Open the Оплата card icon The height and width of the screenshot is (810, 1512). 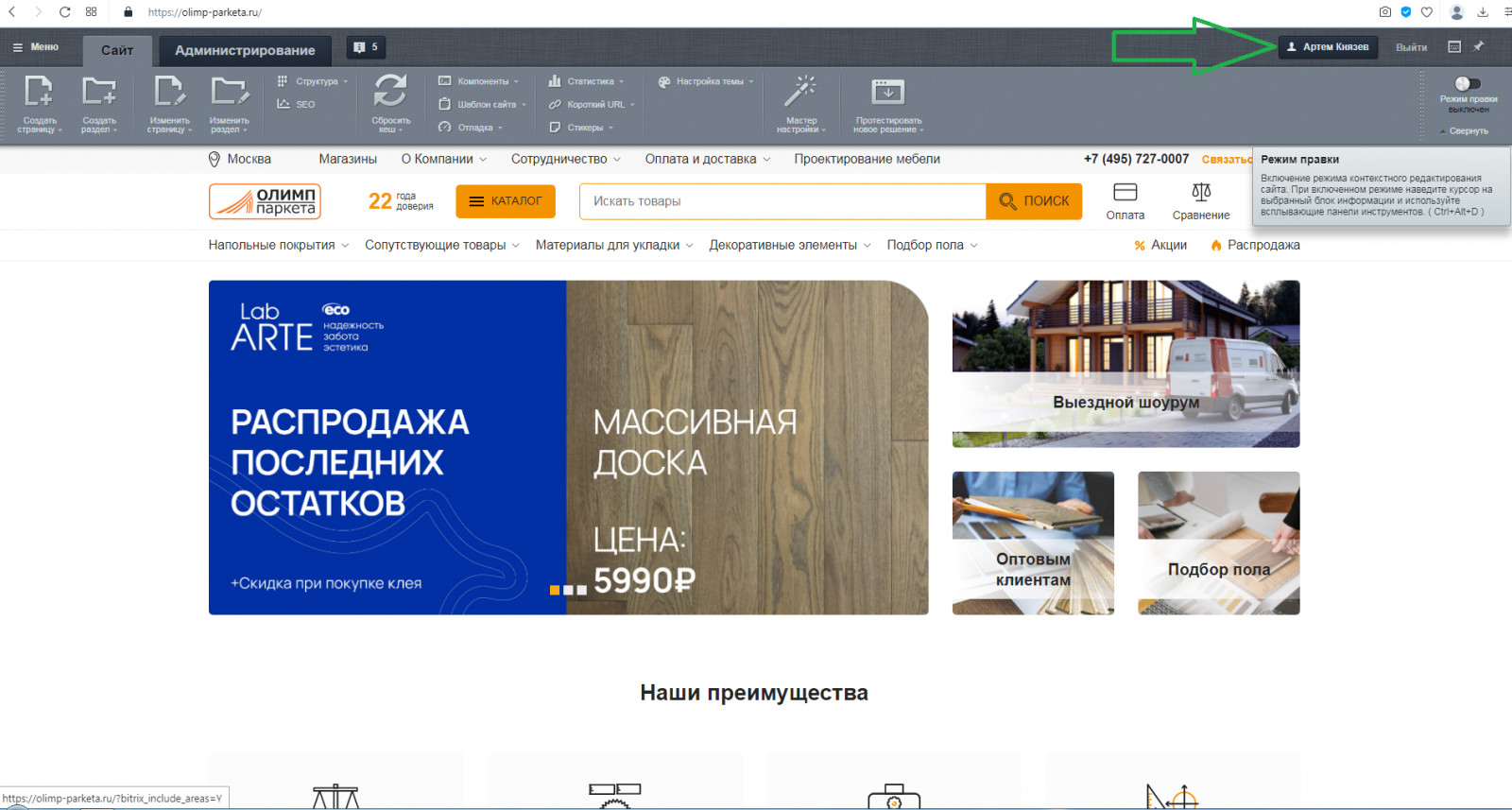(x=1125, y=193)
